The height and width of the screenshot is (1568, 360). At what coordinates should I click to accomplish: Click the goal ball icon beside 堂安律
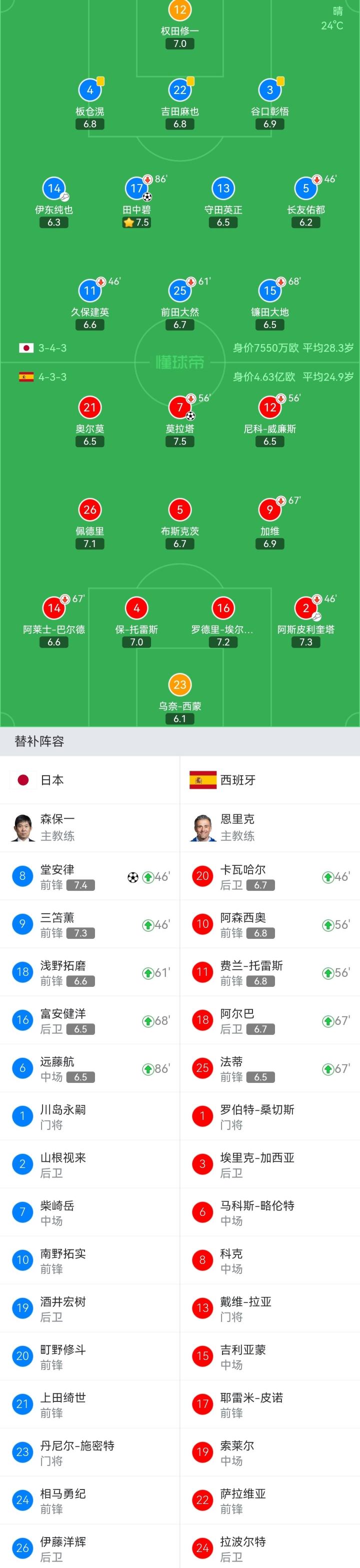132,877
